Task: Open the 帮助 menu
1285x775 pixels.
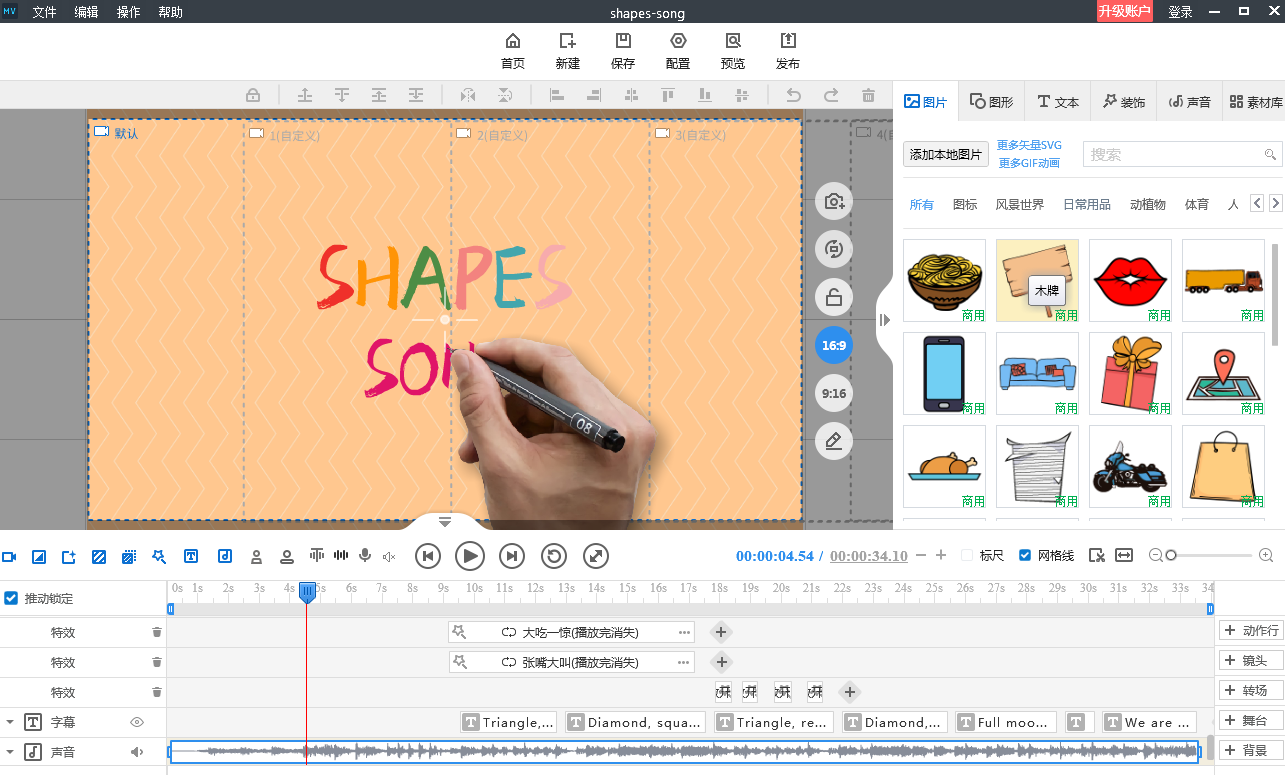Action: point(171,12)
